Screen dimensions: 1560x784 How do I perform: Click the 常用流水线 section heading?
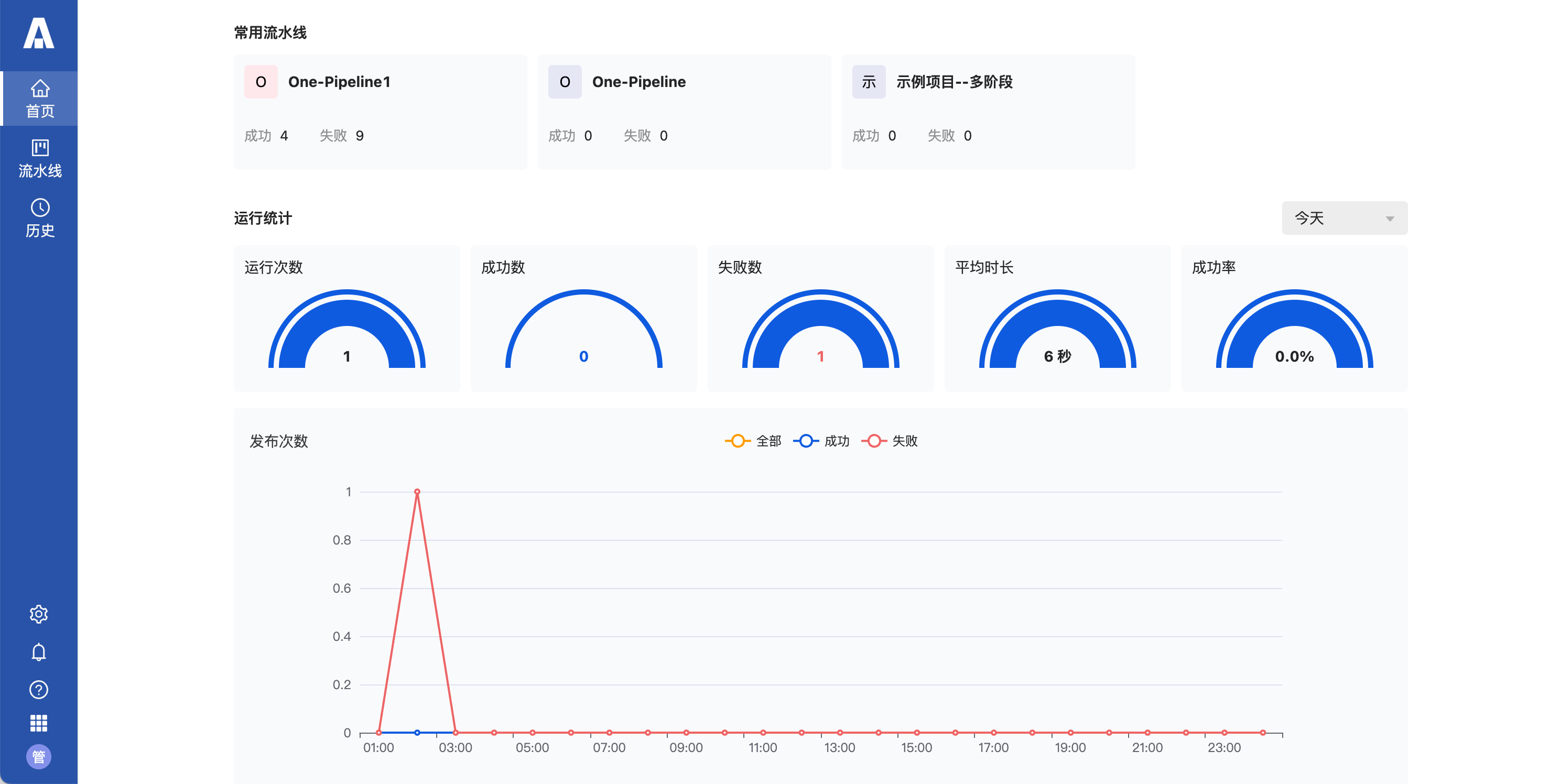tap(270, 32)
